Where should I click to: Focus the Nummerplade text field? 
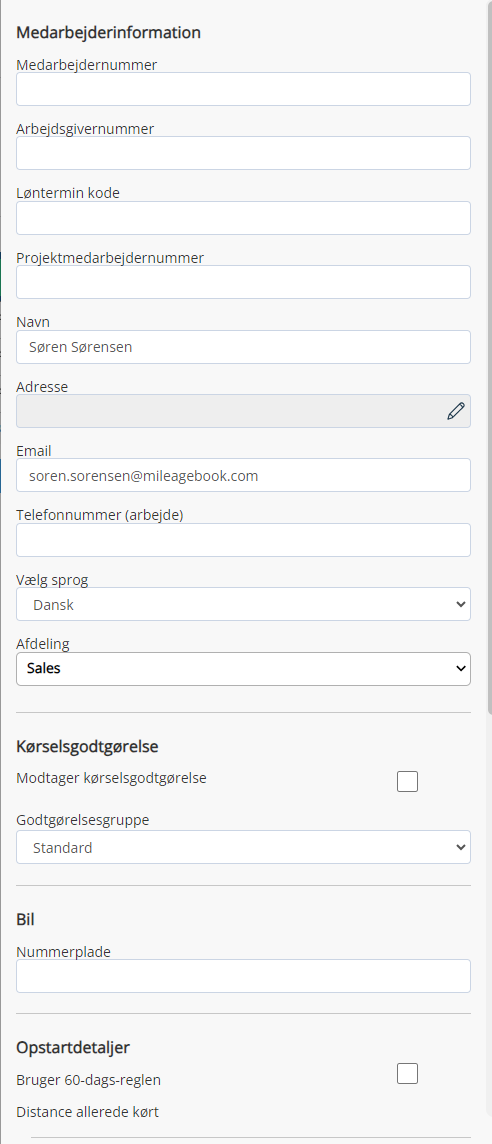tap(243, 975)
